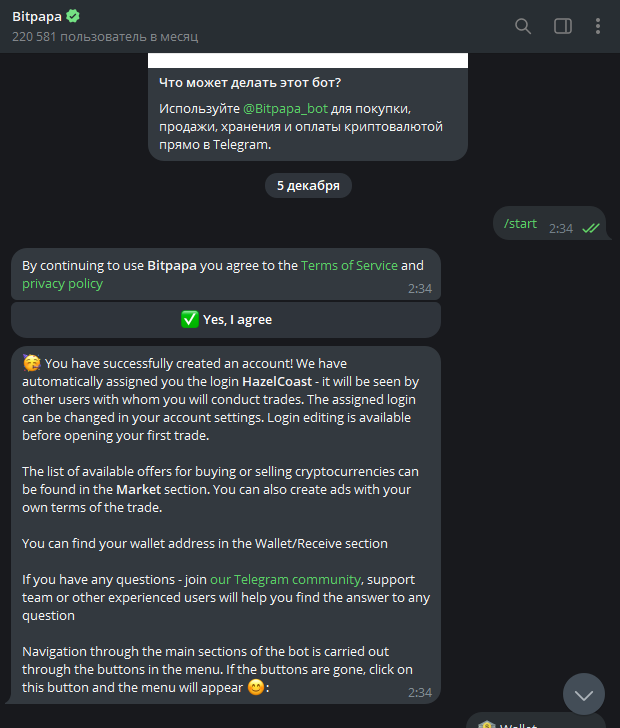Jump to latest messages with down chevron
The width and height of the screenshot is (620, 728).
point(583,693)
